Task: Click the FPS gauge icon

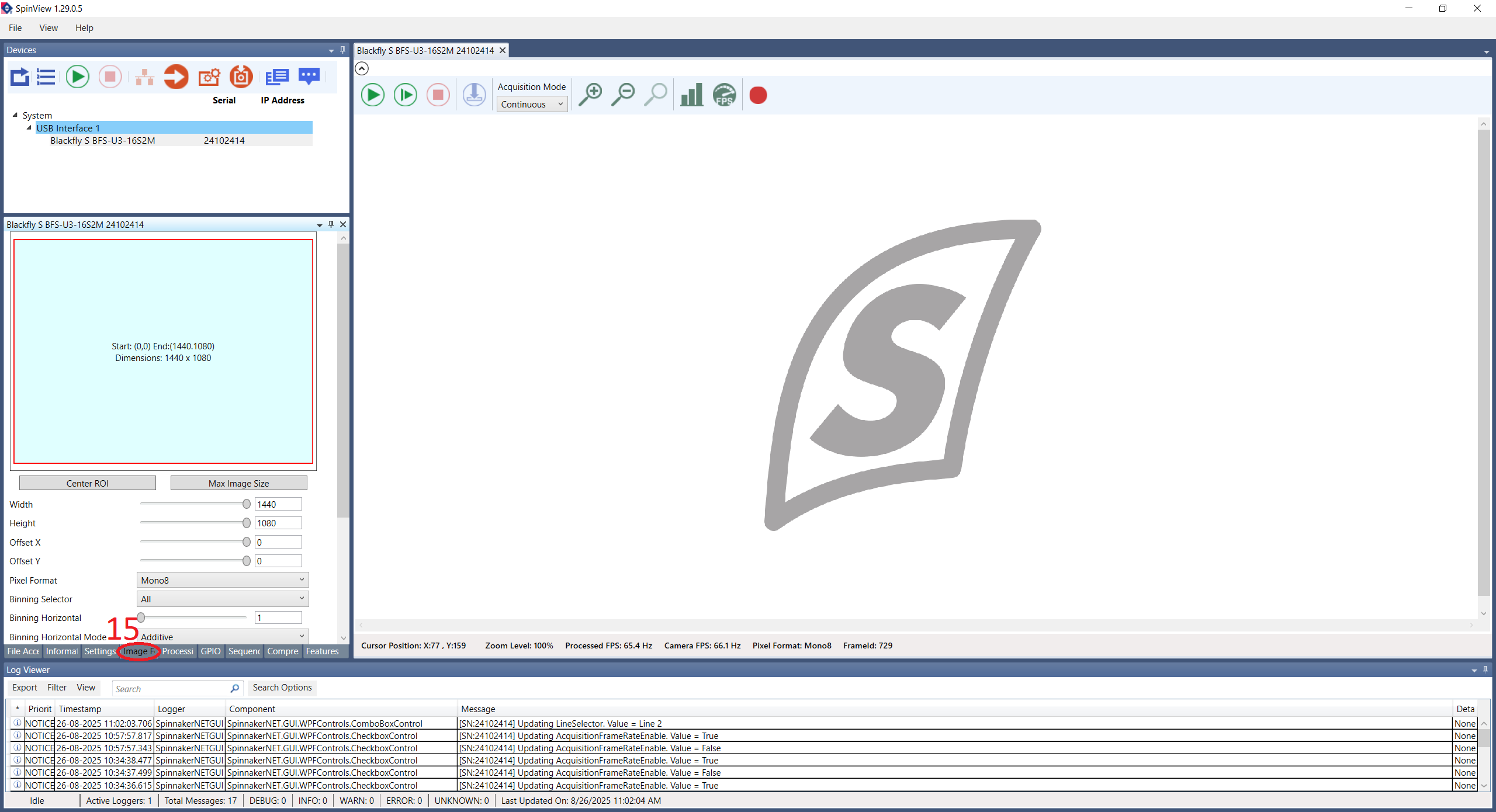Action: (x=724, y=95)
